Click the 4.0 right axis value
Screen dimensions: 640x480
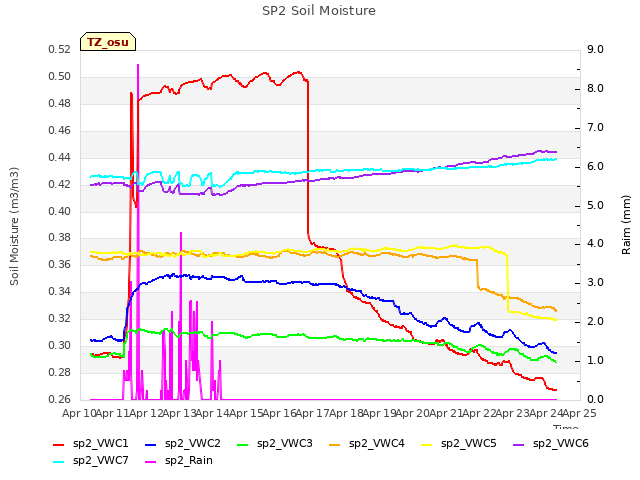click(x=595, y=244)
